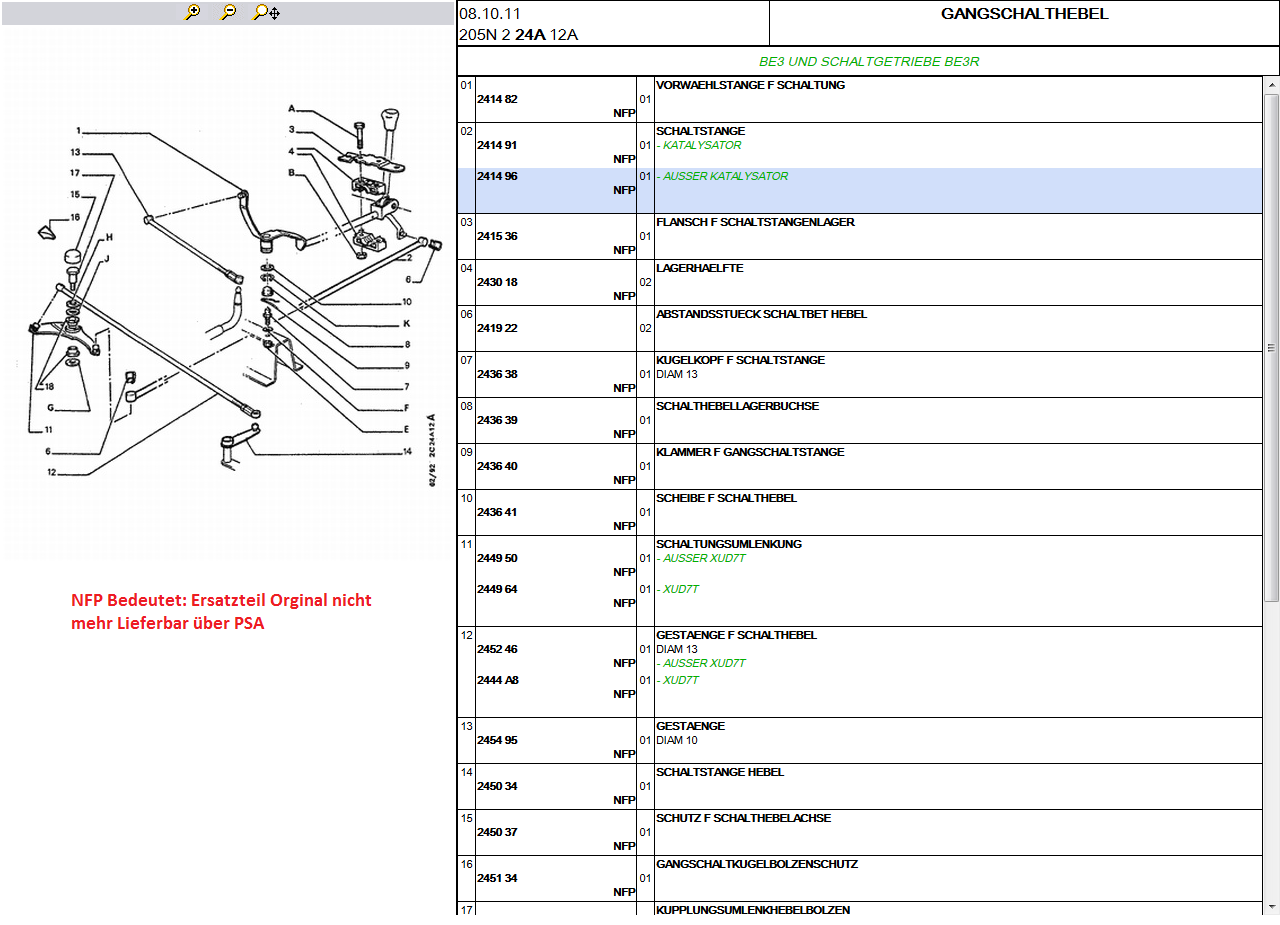
Task: Select the zoom-and-pan magnifier tool
Action: [266, 12]
